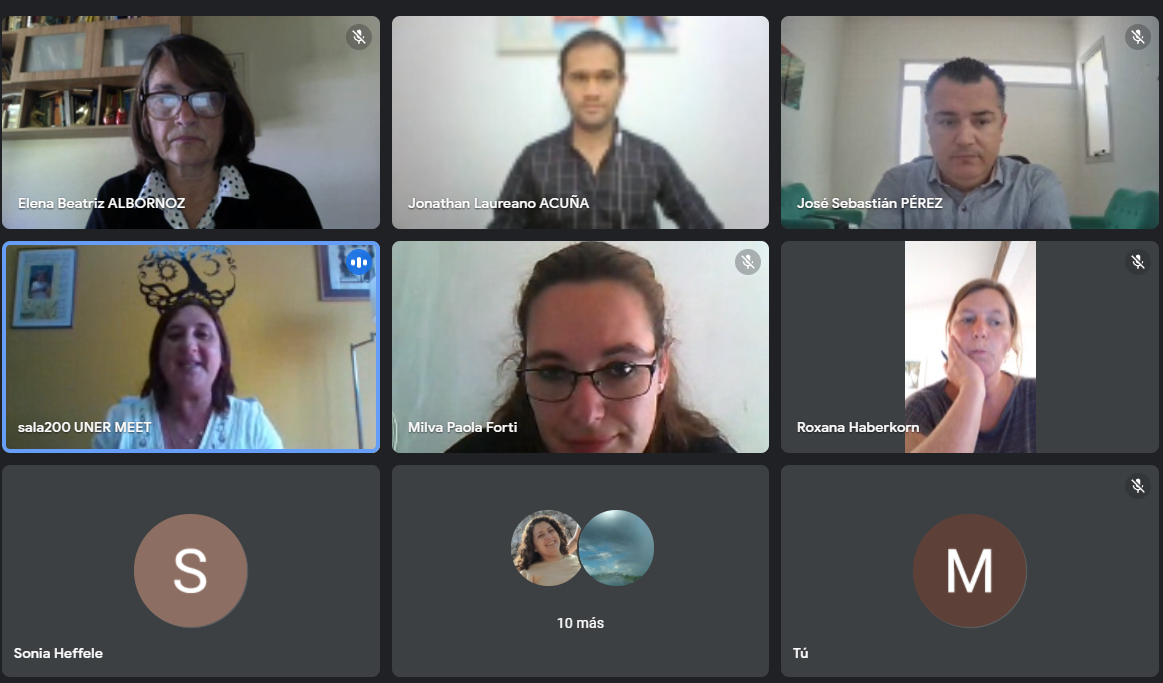
Task: Click muted mic icon on Roxana Haberkorn tile
Action: coord(1138,262)
